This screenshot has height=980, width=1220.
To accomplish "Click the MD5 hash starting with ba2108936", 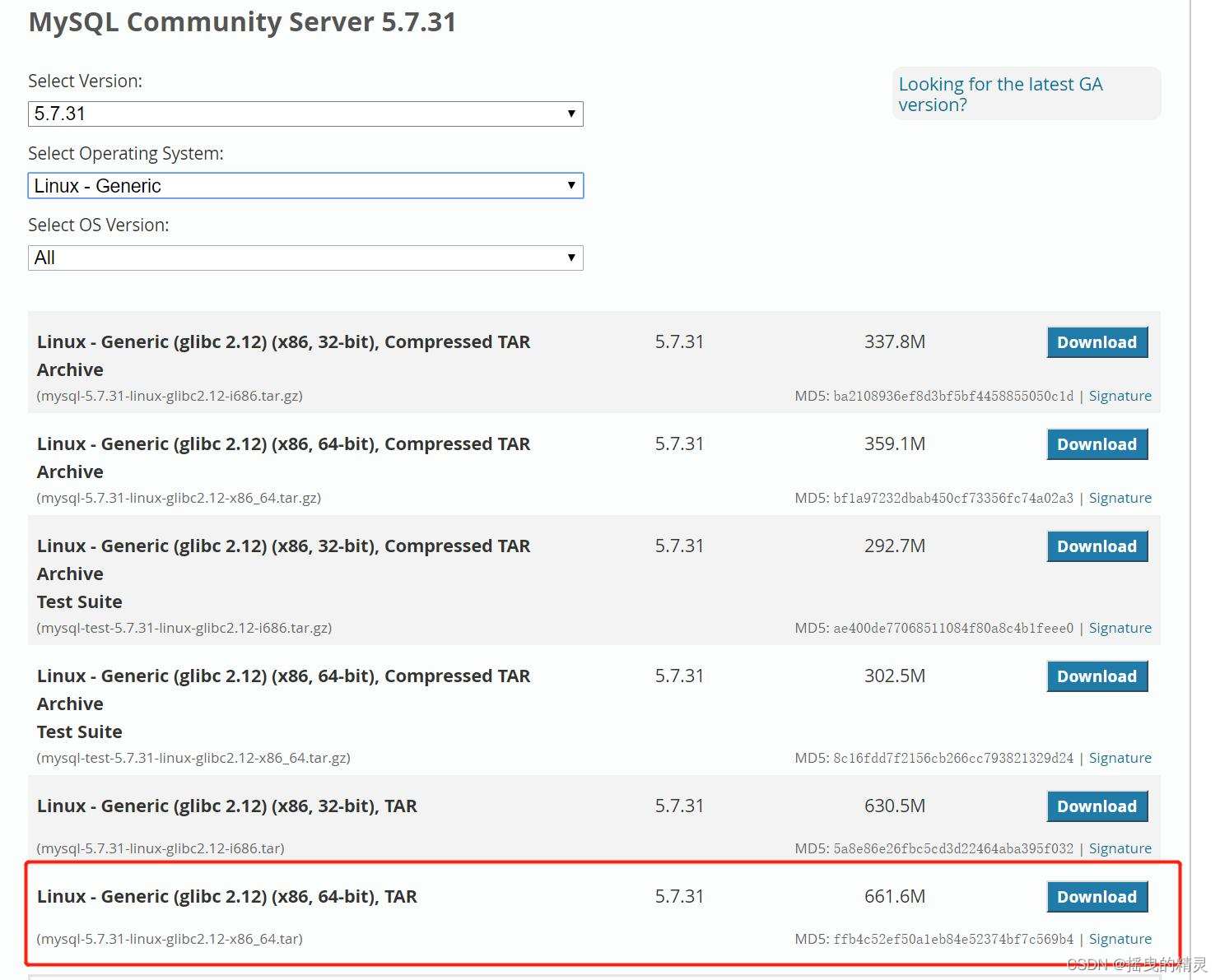I will [x=953, y=397].
